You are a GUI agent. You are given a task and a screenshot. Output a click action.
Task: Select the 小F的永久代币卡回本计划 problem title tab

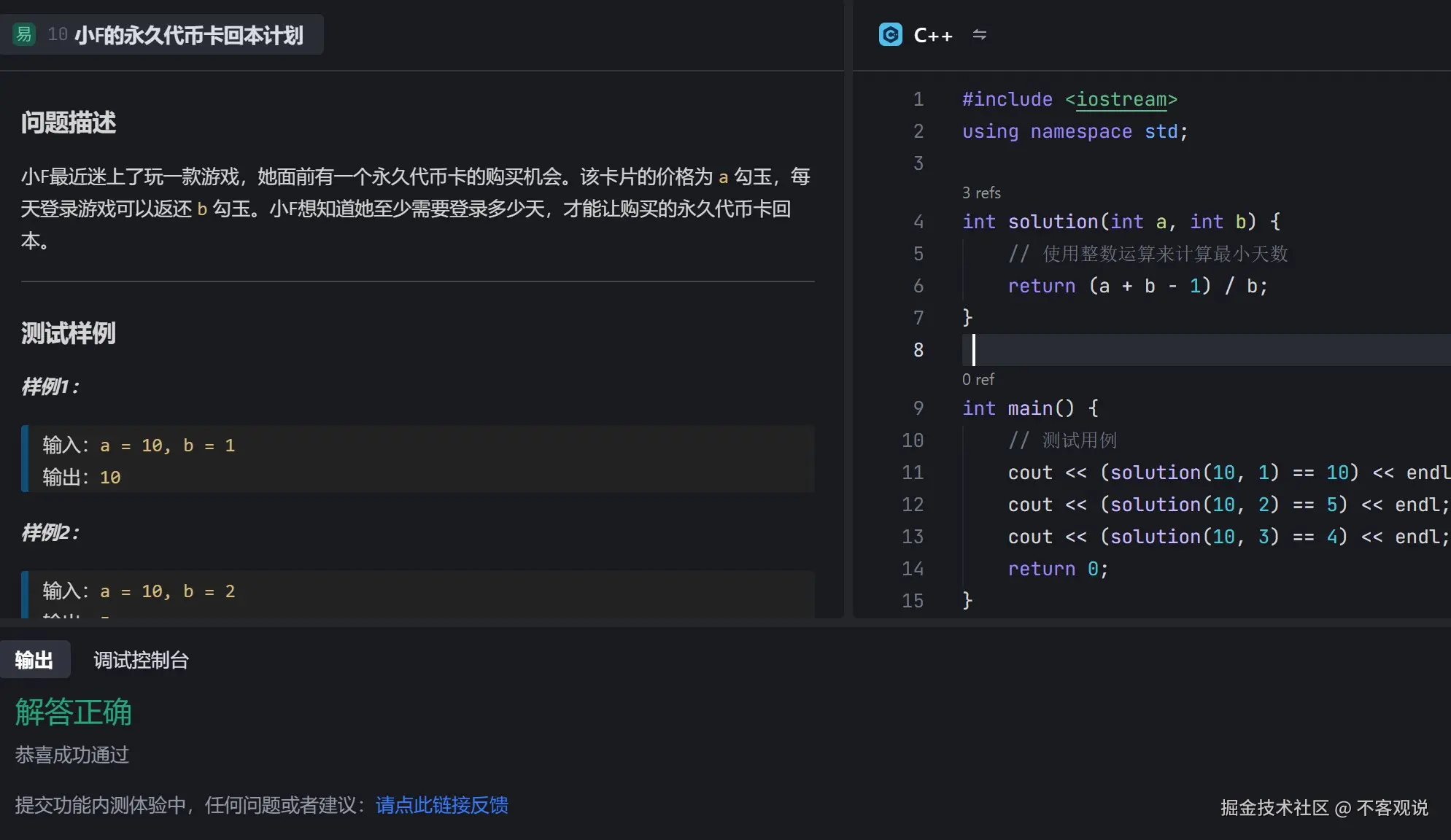[x=188, y=35]
